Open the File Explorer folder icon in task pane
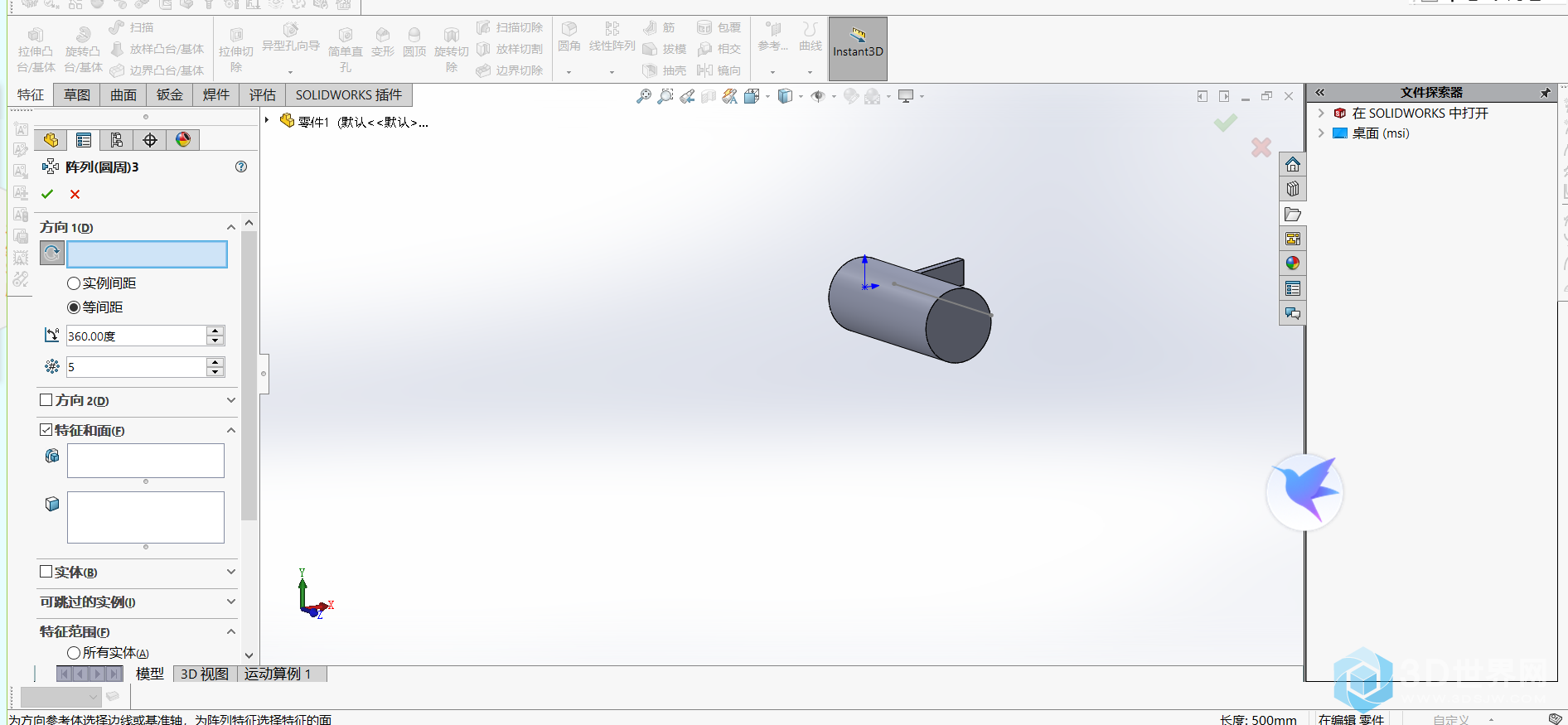The height and width of the screenshot is (725, 1568). (x=1293, y=215)
